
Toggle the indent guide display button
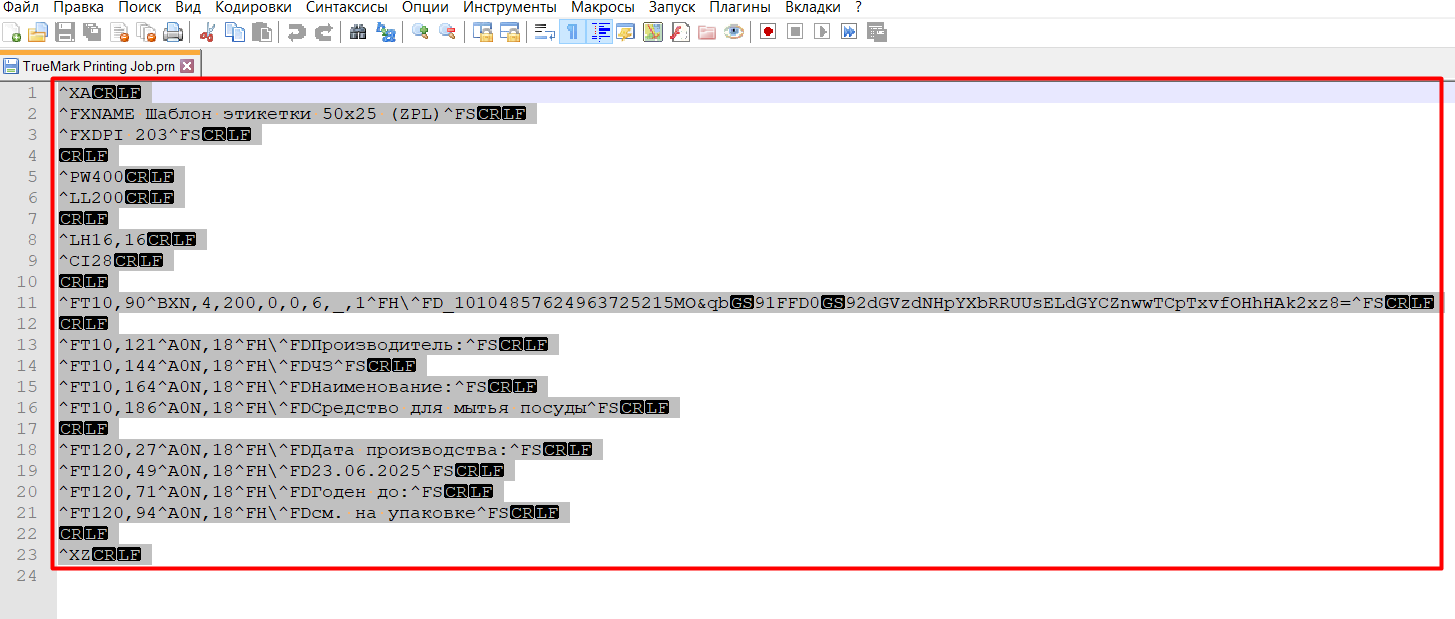coord(600,32)
